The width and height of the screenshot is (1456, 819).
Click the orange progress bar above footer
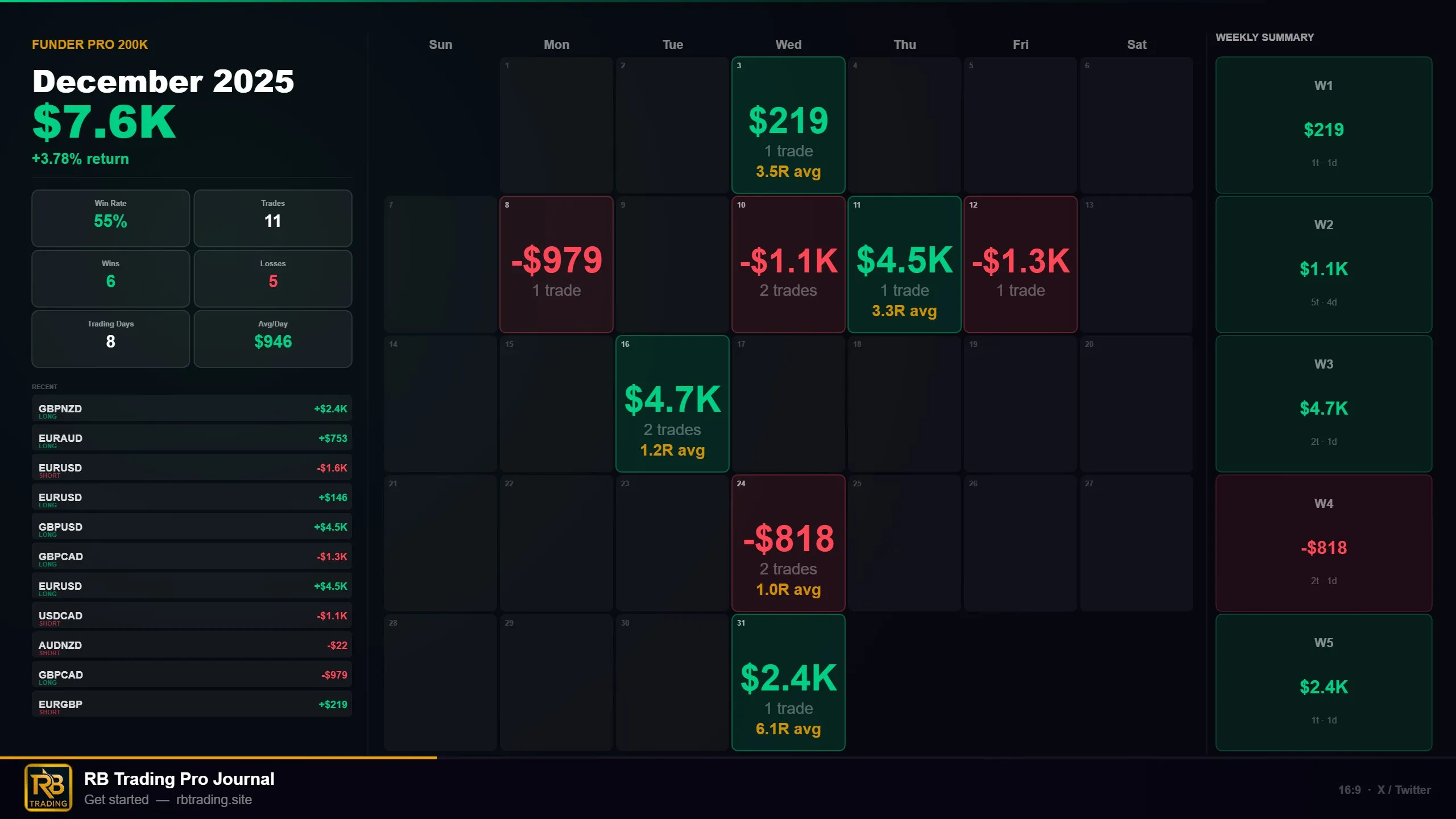click(218, 758)
